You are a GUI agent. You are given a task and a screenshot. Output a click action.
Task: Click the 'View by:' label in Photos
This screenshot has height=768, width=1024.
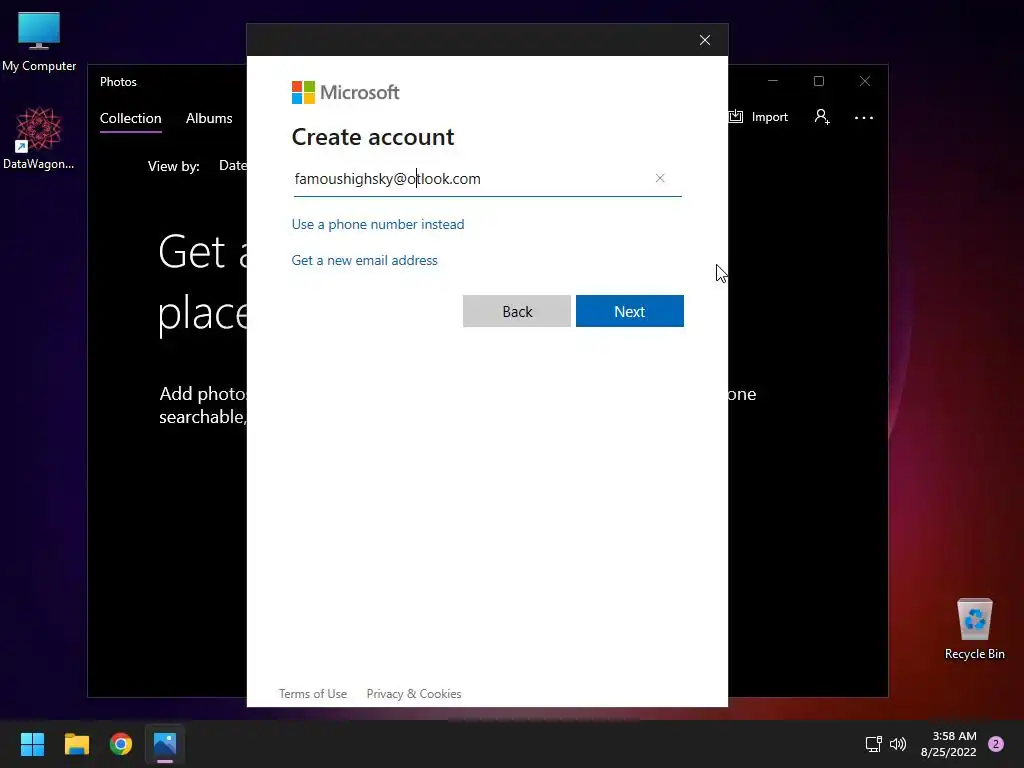[174, 166]
